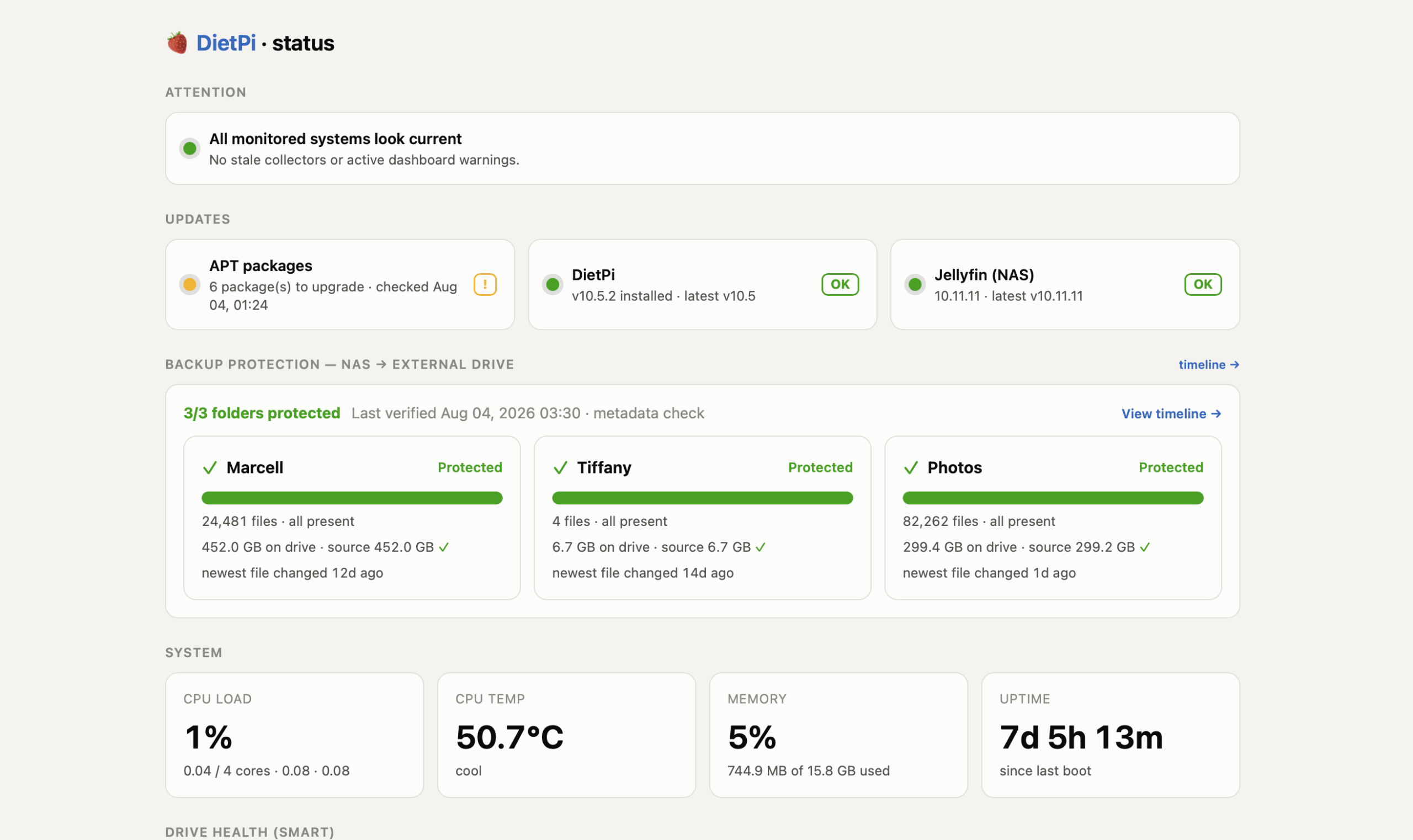Click the size-match checkmark after source 6.7 GB
1413x840 pixels.
[x=760, y=547]
